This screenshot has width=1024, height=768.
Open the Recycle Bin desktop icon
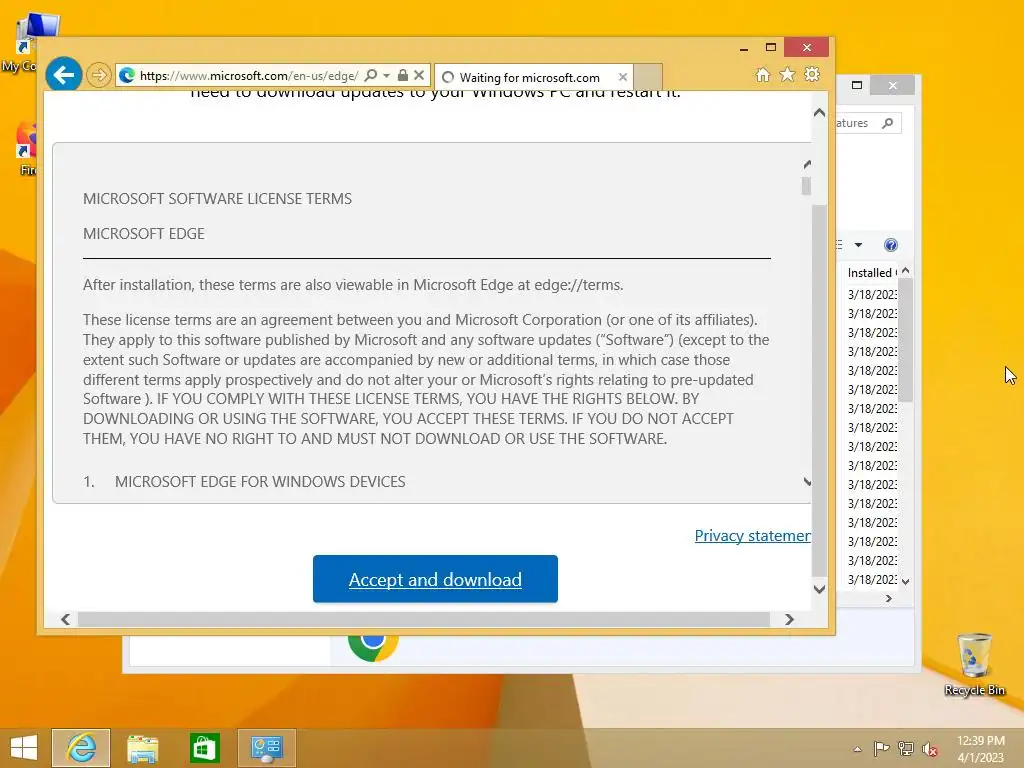point(974,664)
